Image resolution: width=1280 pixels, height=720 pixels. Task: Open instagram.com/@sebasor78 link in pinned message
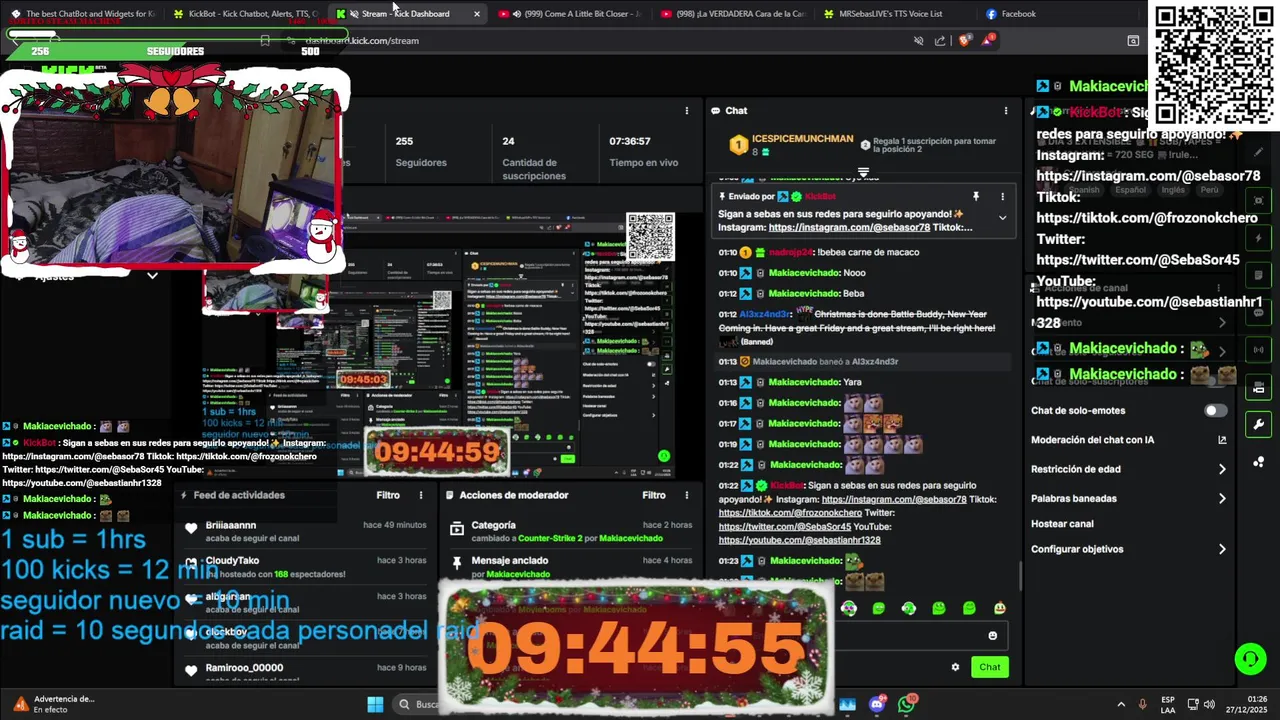(x=849, y=228)
